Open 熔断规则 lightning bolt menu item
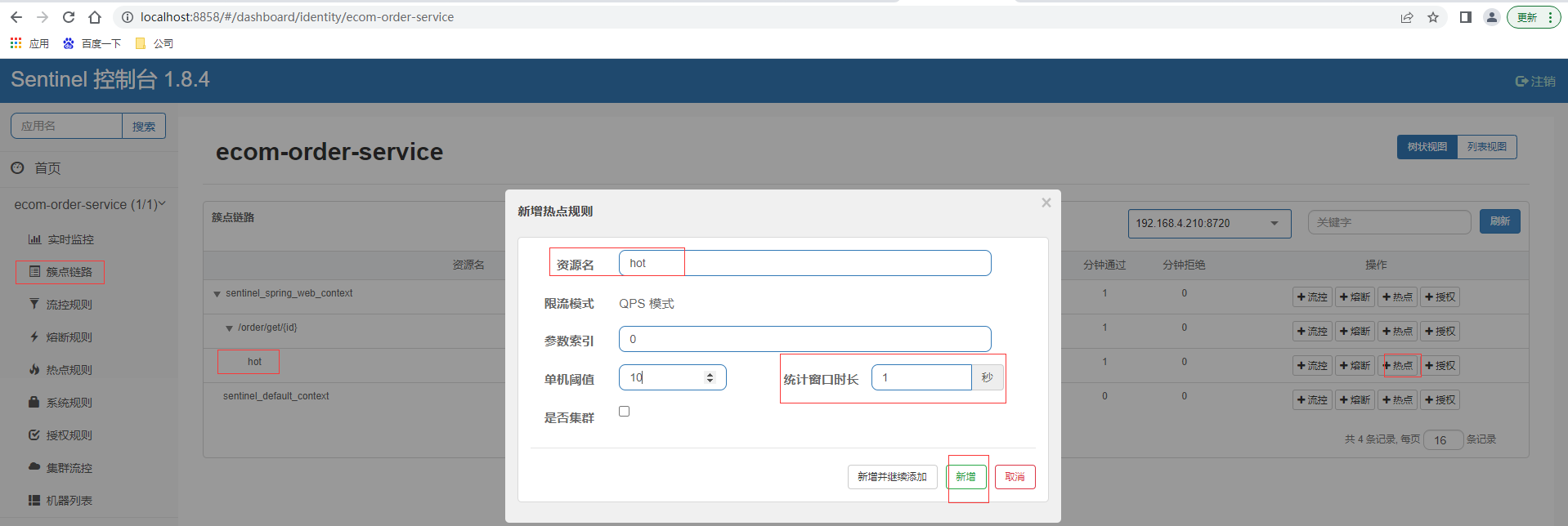Viewport: 1568px width, 526px height. coord(34,337)
